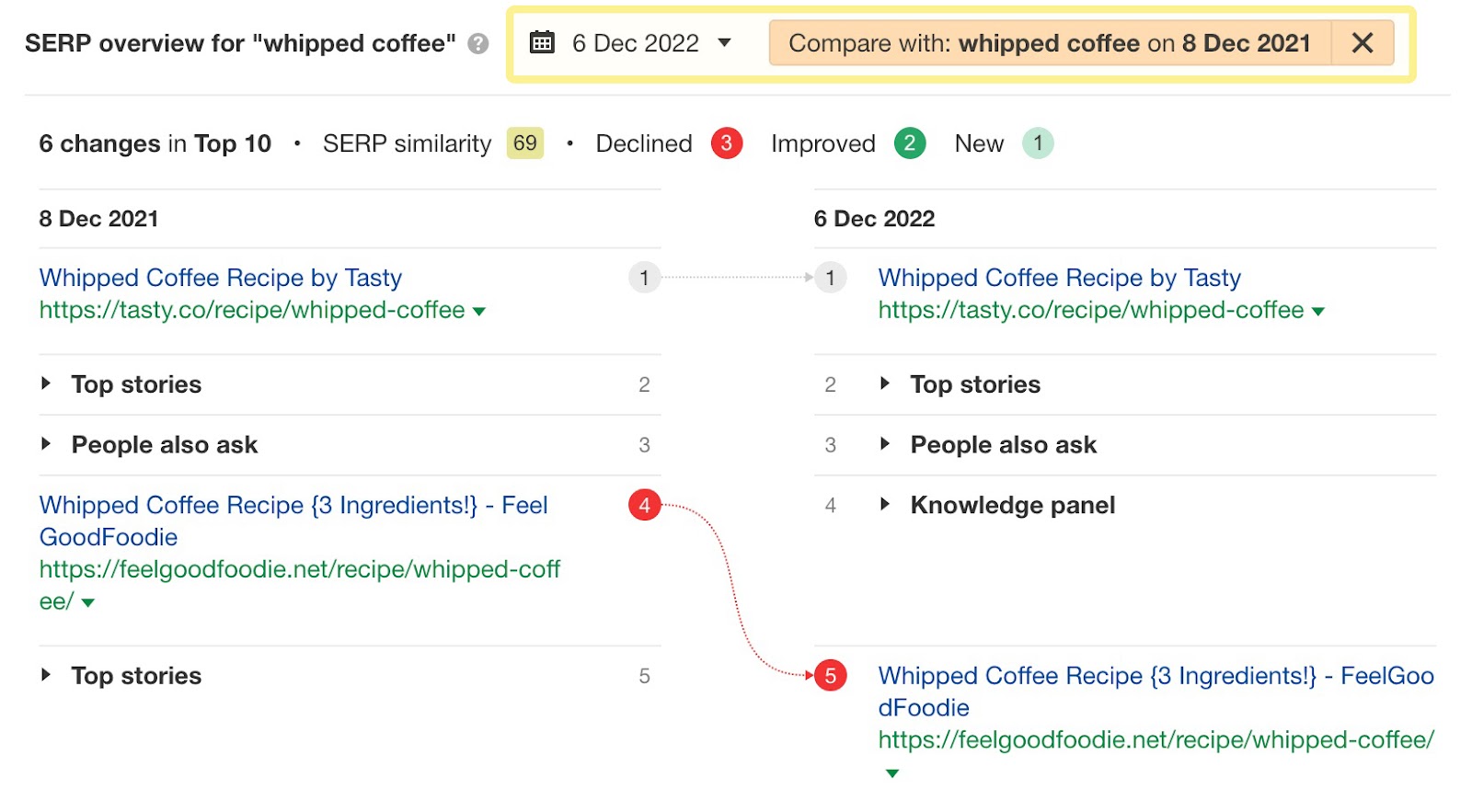The height and width of the screenshot is (812, 1472).
Task: Click the help question mark beside the title
Action: click(x=477, y=43)
